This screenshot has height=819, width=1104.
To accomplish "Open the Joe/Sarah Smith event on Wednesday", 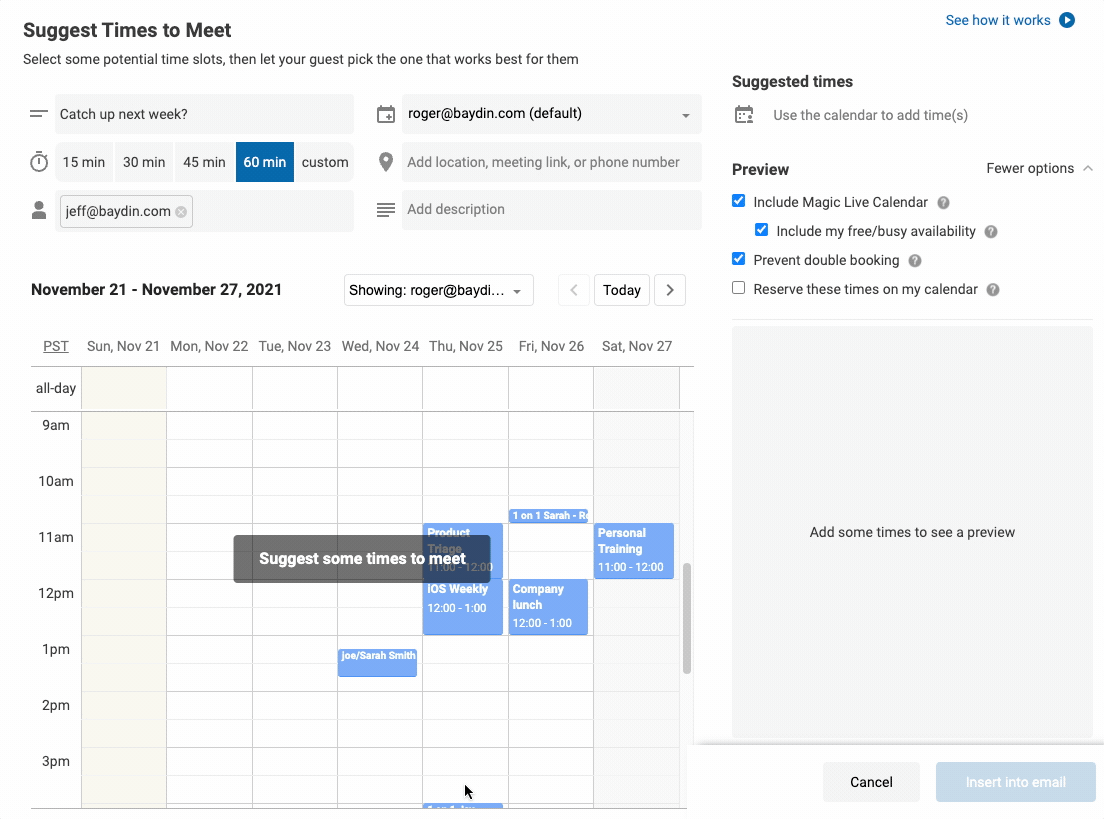I will tap(377, 663).
